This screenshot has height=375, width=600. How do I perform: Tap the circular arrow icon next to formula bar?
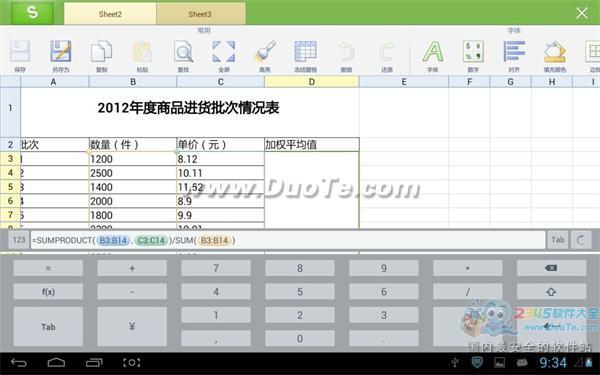click(x=581, y=240)
